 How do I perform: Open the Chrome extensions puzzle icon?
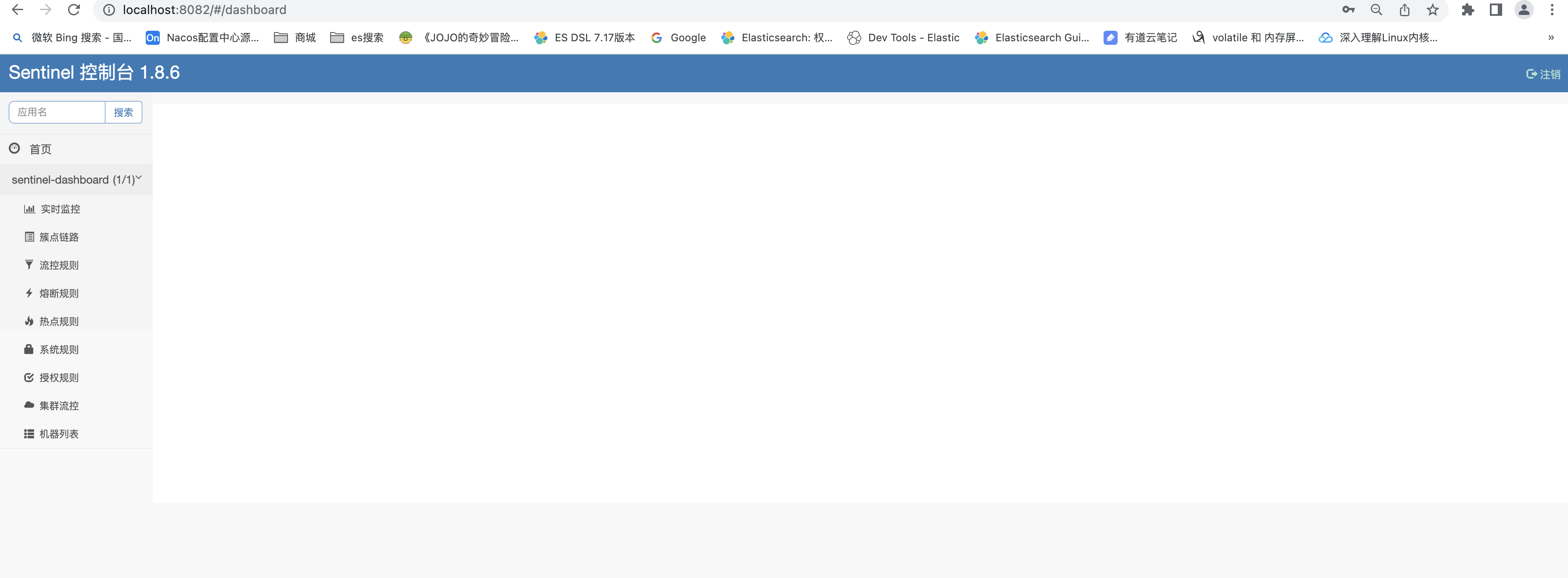coord(1467,10)
